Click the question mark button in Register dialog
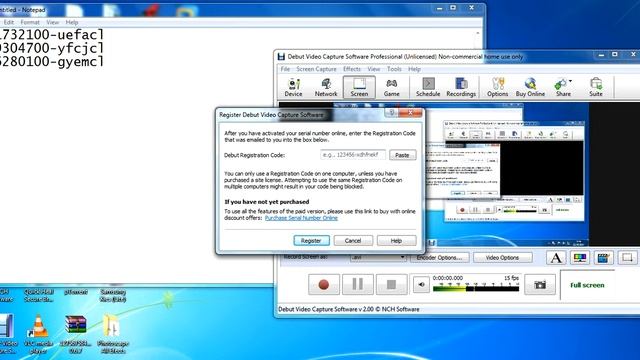This screenshot has height=360, width=640. pyautogui.click(x=391, y=113)
